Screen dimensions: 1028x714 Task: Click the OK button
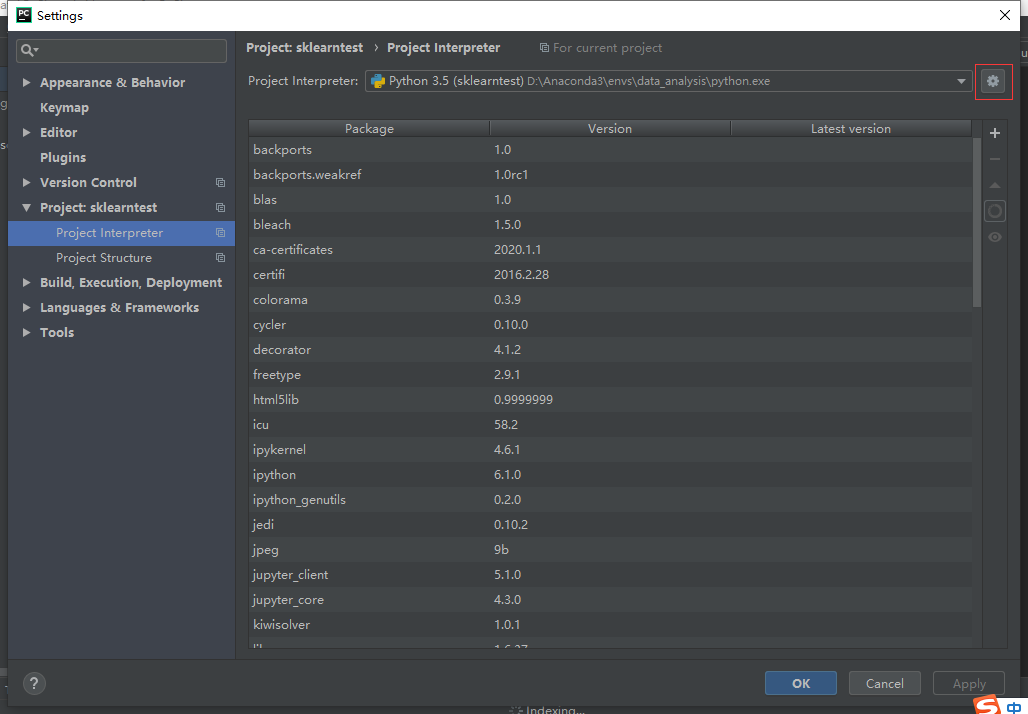(x=801, y=683)
